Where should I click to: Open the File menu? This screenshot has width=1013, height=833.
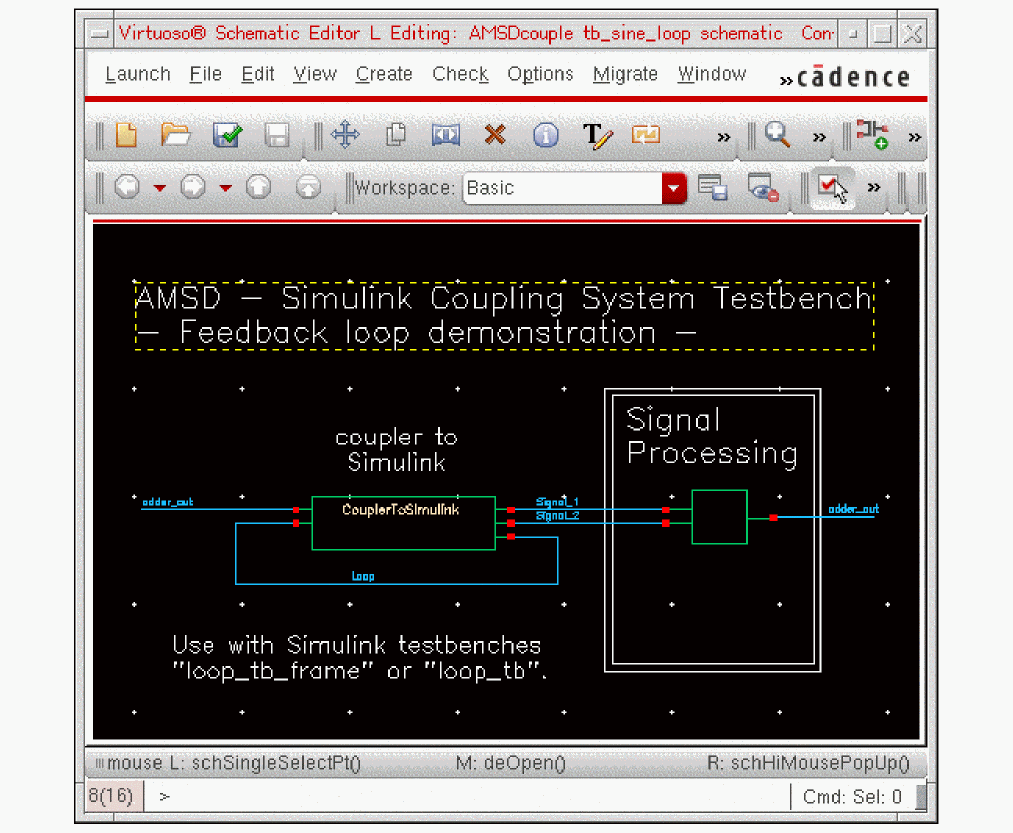[x=205, y=74]
